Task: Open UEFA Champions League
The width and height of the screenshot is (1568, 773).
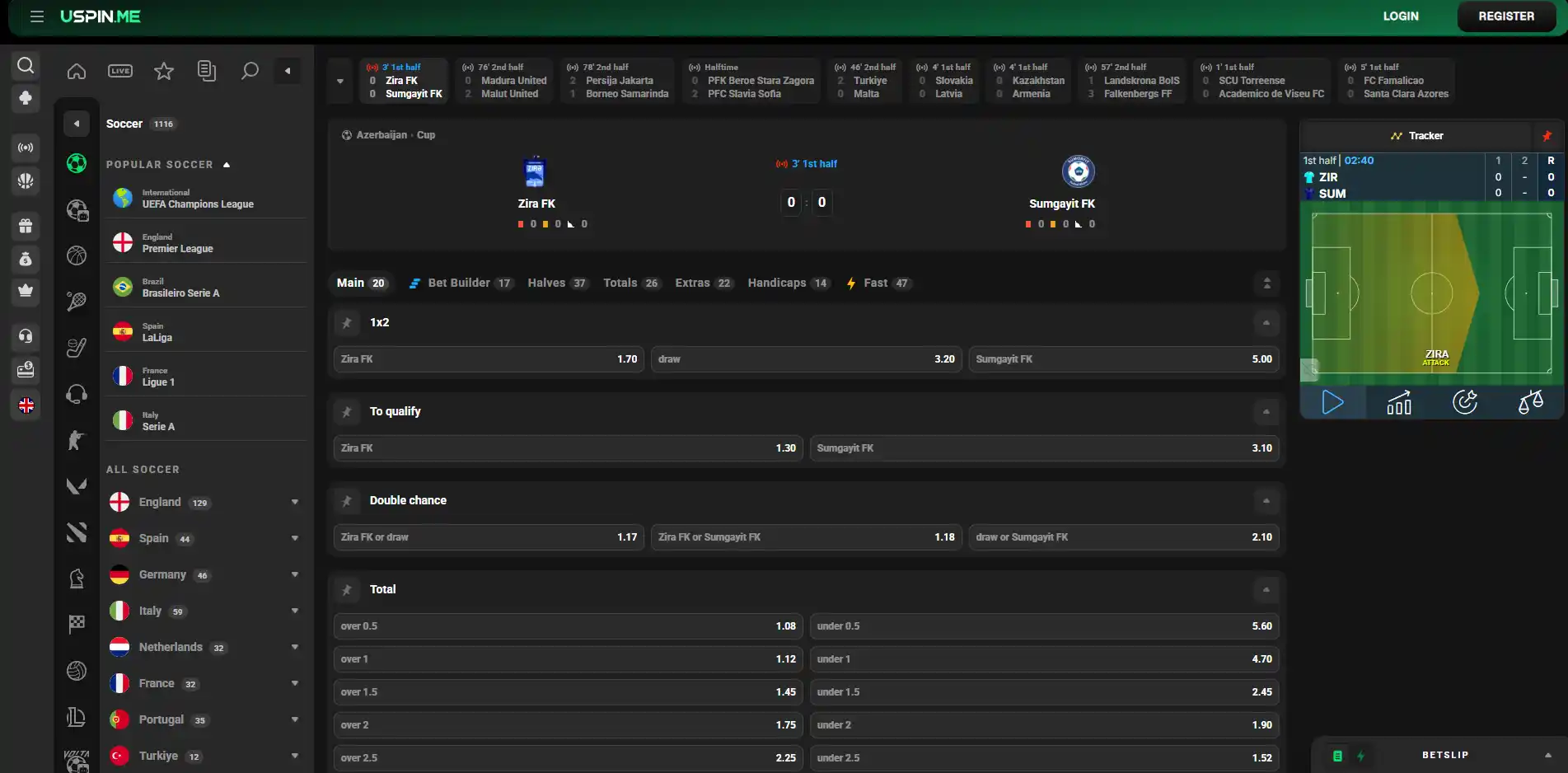Action: click(x=206, y=199)
